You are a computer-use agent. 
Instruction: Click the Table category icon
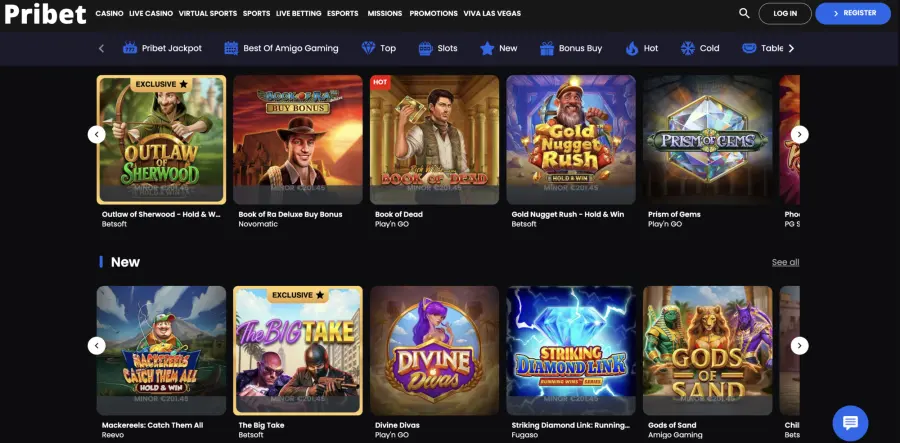click(749, 48)
